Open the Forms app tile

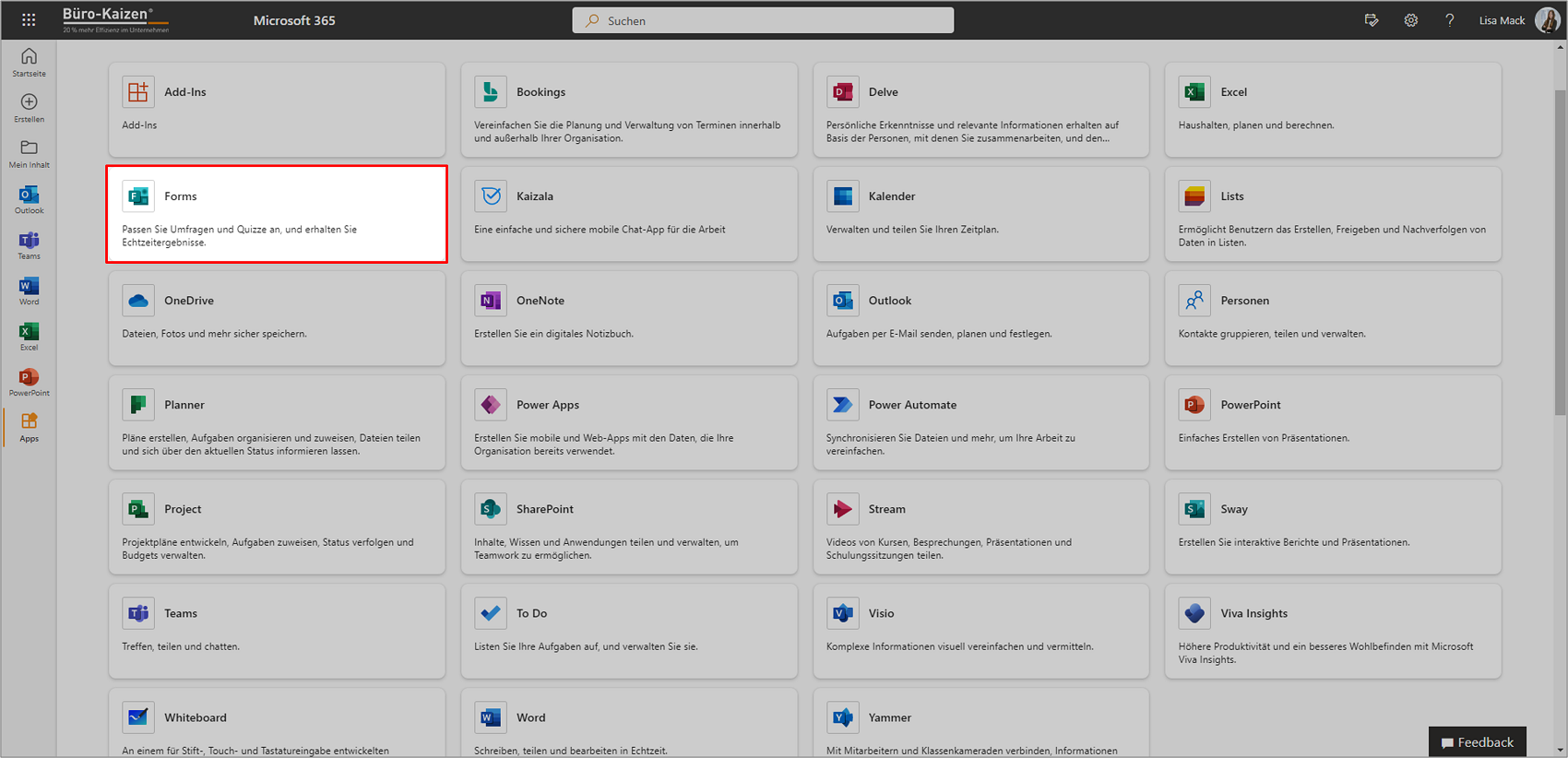coord(277,214)
